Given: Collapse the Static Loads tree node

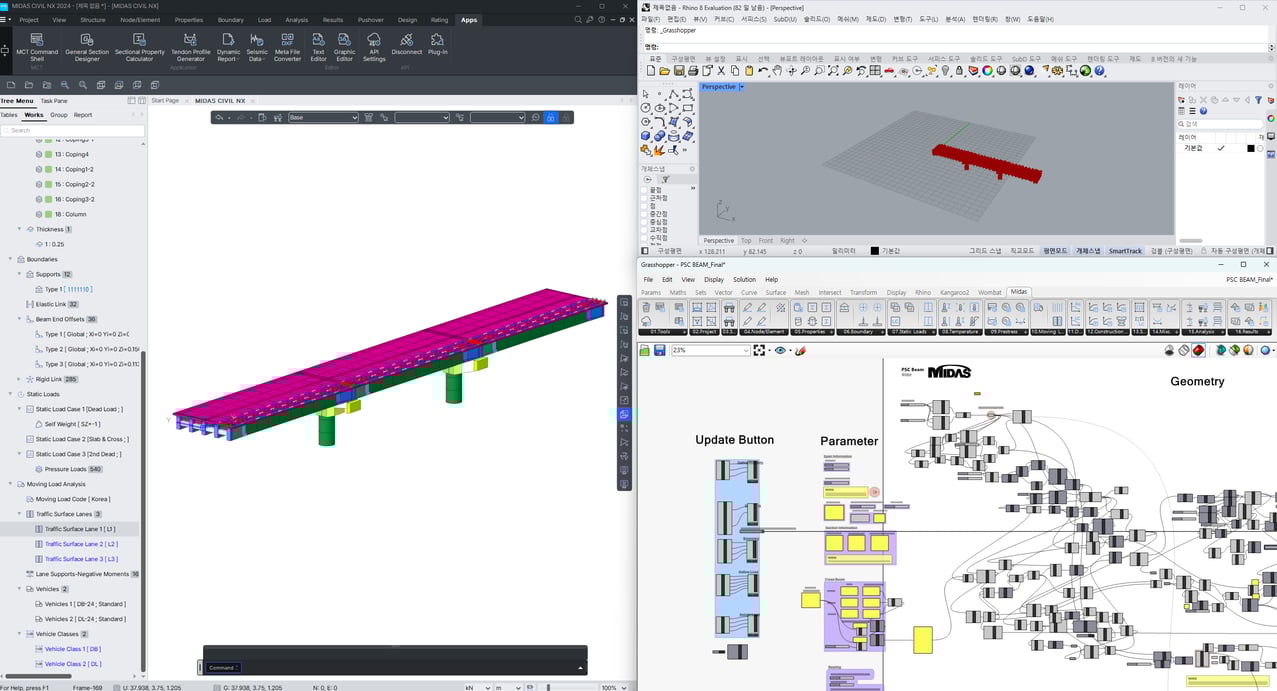Looking at the screenshot, I should [9, 393].
